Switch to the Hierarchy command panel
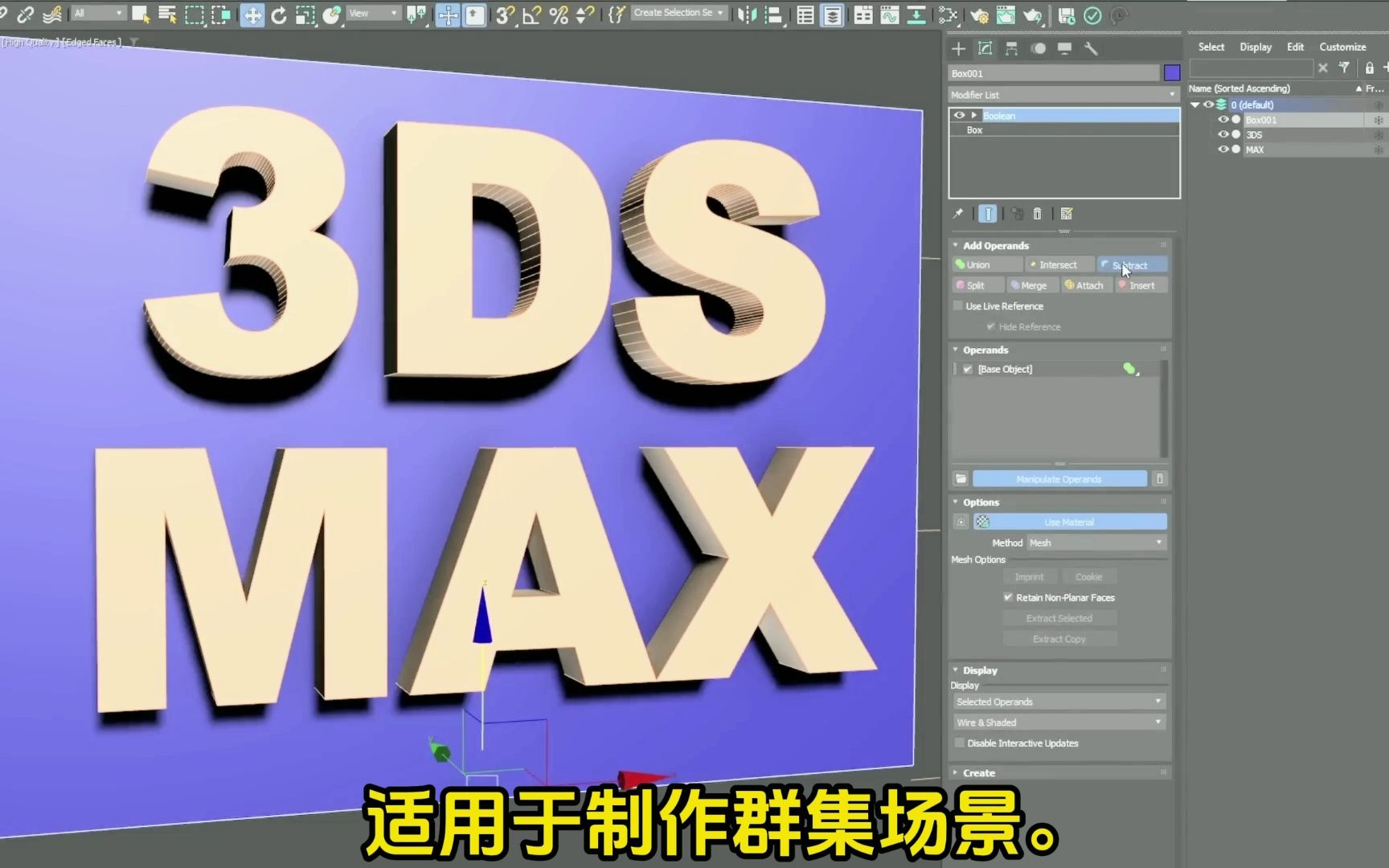This screenshot has height=868, width=1389. point(1011,48)
